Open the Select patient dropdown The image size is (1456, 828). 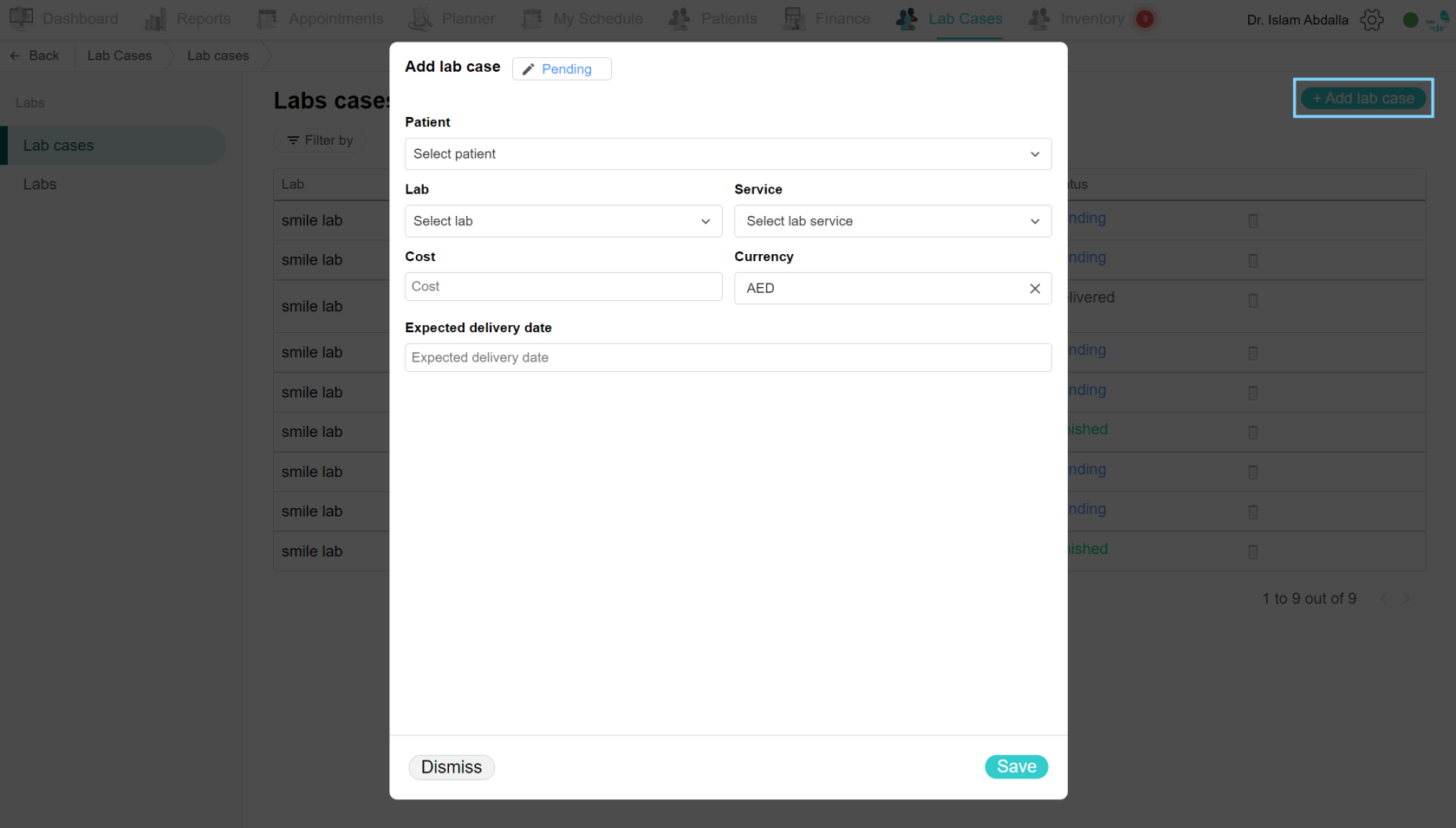pyautogui.click(x=727, y=154)
